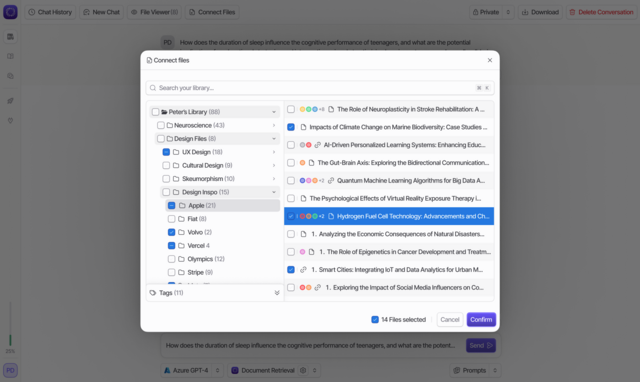Image resolution: width=640 pixels, height=382 pixels.
Task: Click document icon on Natural Disasters row
Action: click(x=303, y=234)
